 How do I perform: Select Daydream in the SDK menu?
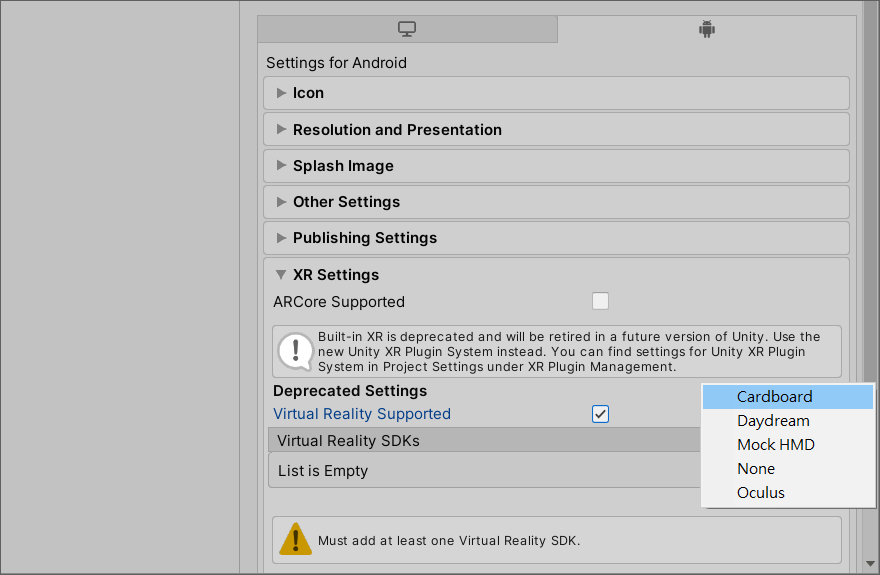773,421
